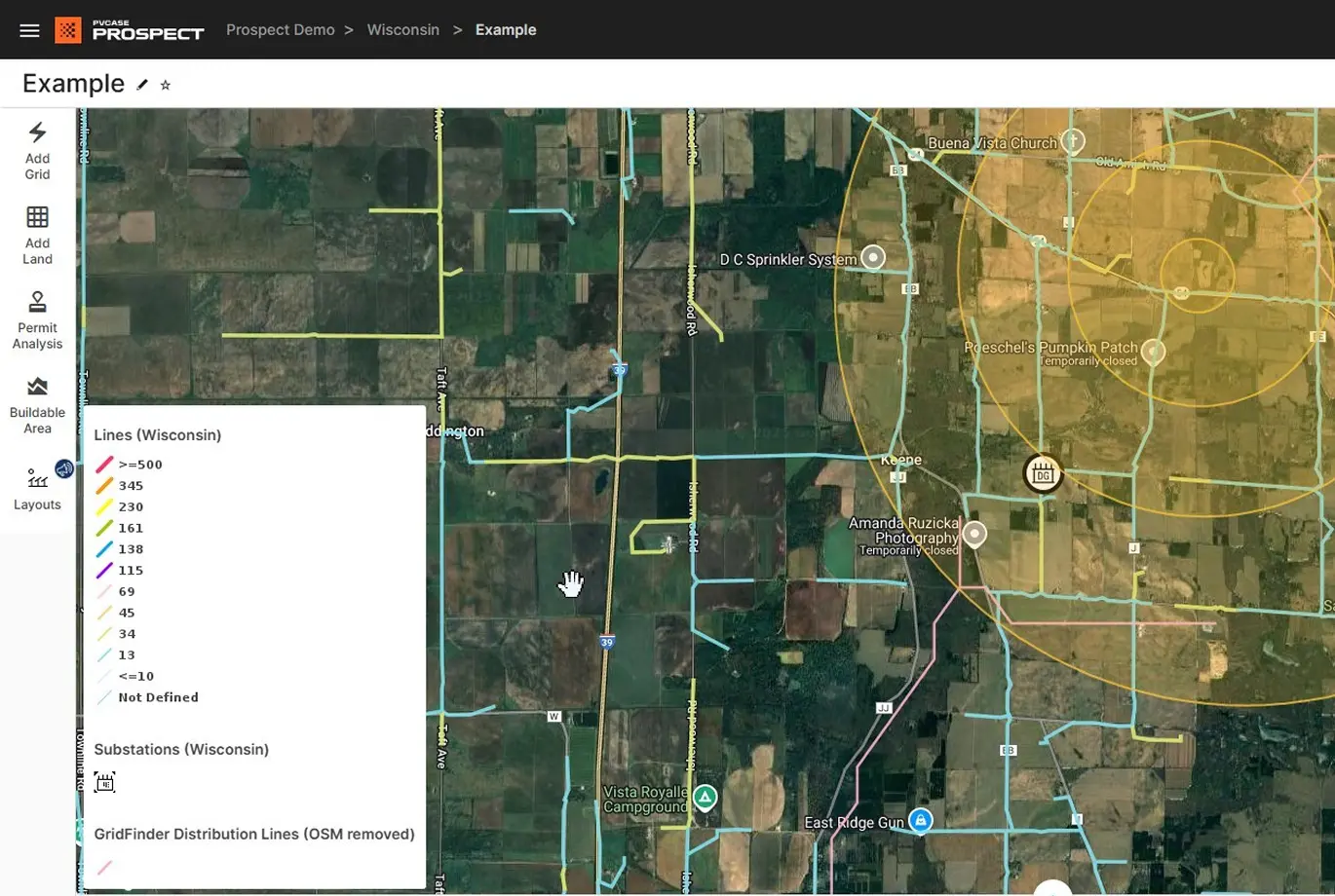Viewport: 1335px width, 896px height.
Task: Navigate to Wisconsin via the breadcrumb
Action: [403, 29]
